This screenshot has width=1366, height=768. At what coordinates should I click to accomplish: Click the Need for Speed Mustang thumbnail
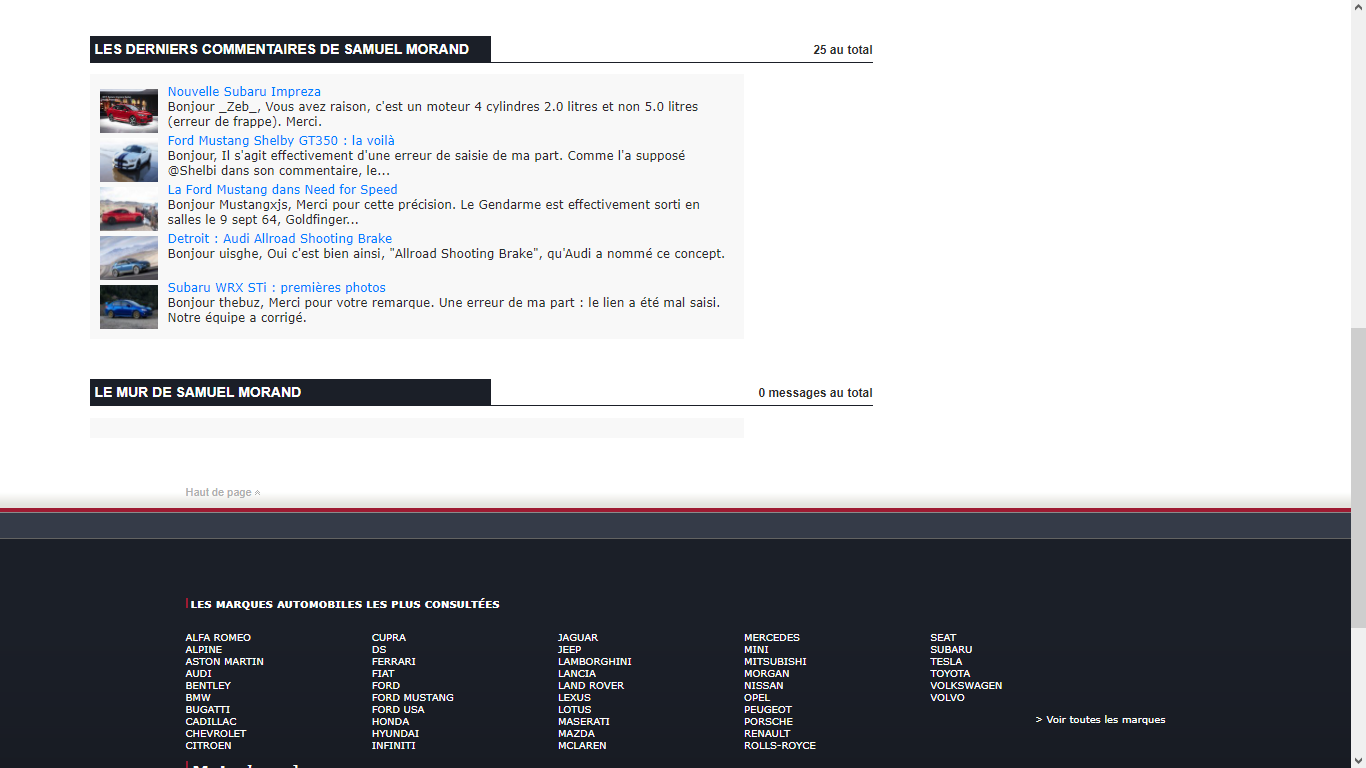click(x=129, y=209)
